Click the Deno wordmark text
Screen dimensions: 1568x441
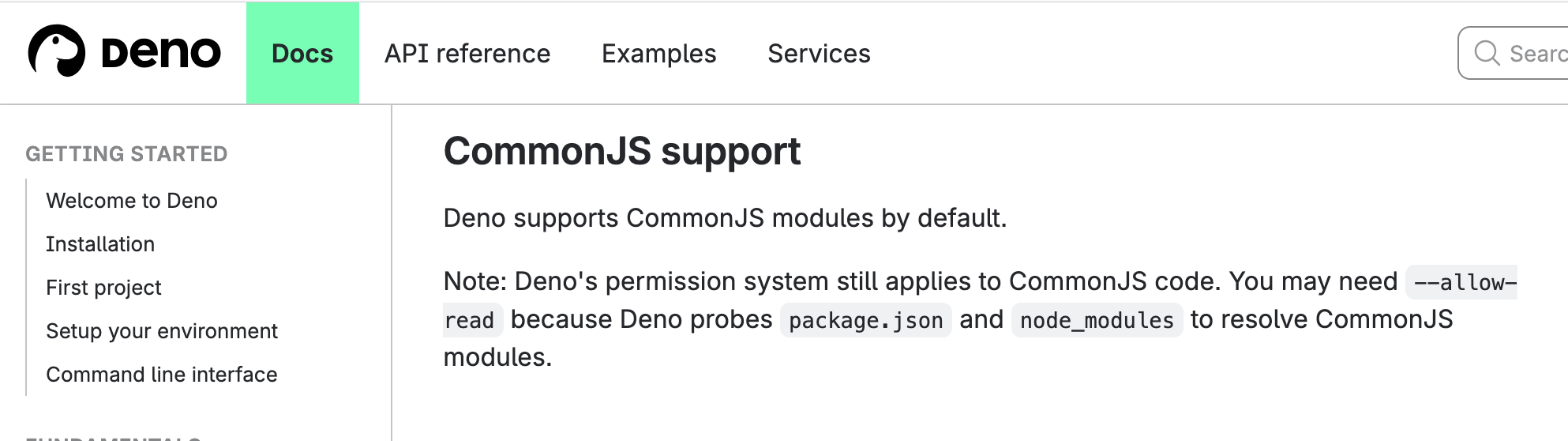[x=161, y=53]
